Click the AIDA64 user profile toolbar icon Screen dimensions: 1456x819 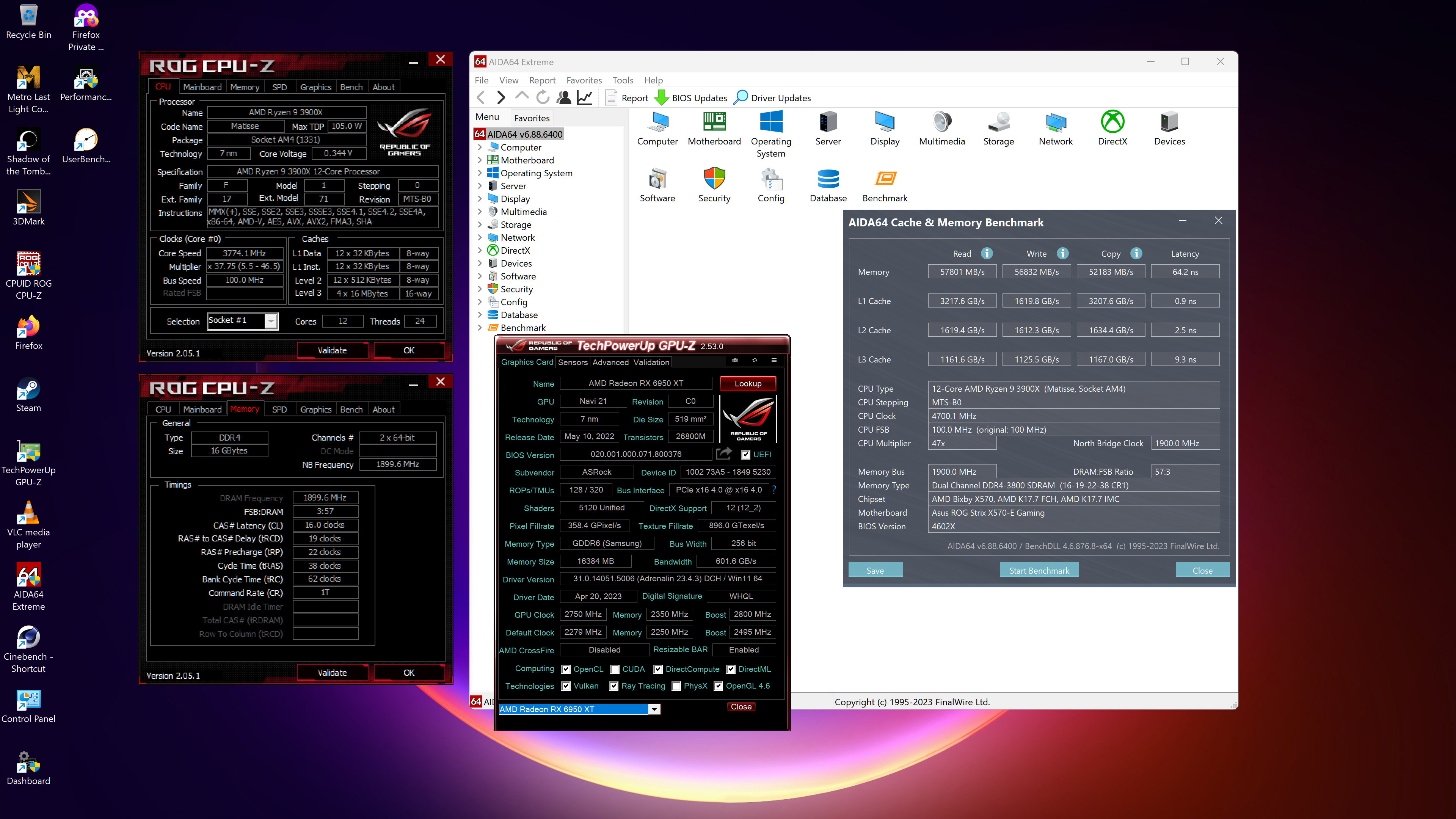(563, 98)
